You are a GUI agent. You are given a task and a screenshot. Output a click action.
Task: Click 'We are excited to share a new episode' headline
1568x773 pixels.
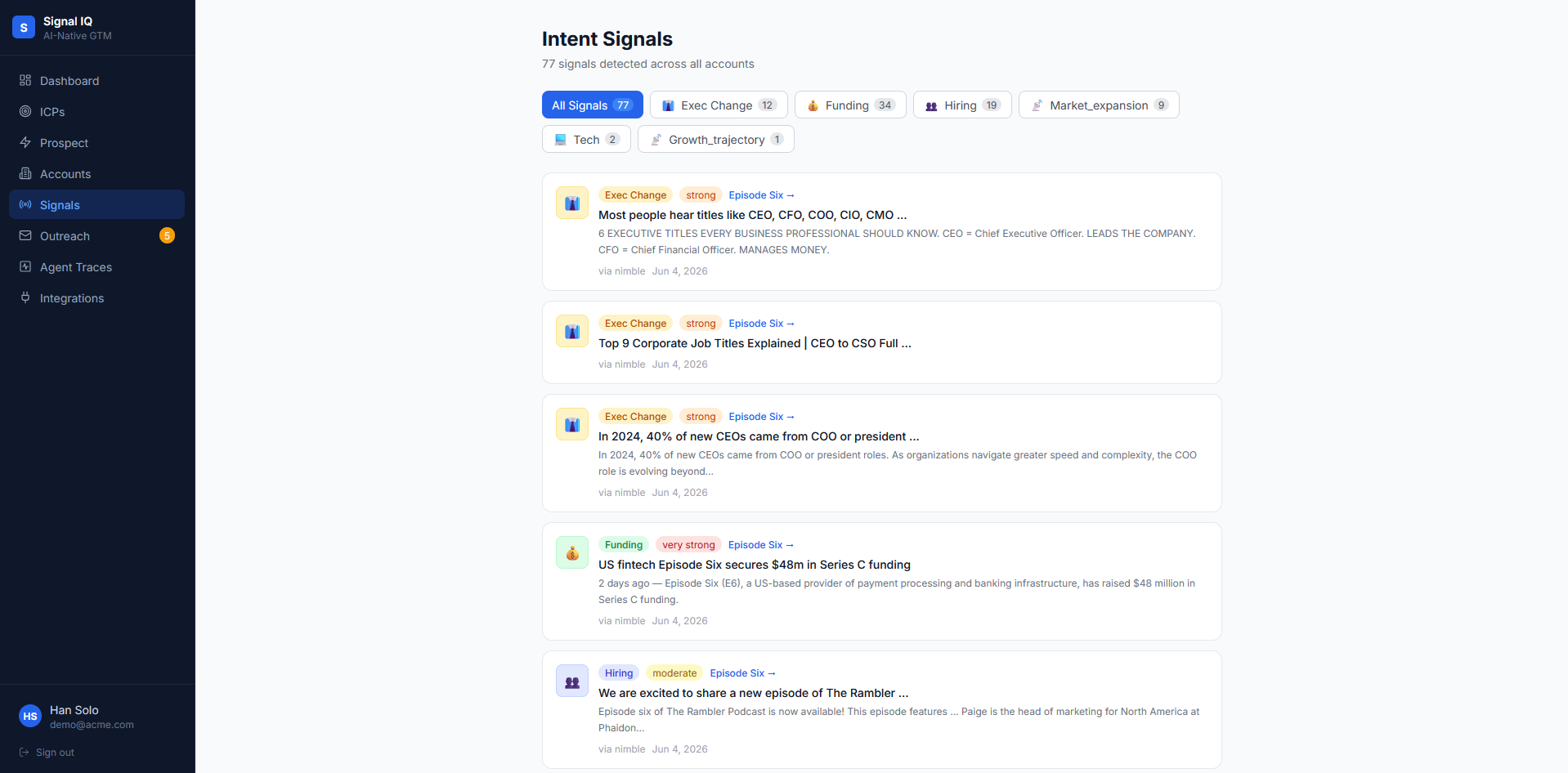[754, 693]
